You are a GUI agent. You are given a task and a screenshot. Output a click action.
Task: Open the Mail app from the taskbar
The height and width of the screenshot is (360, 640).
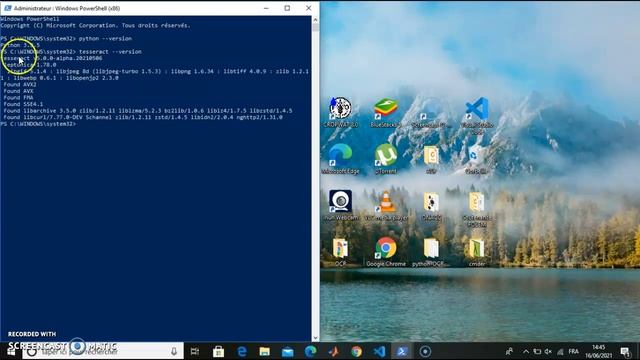[x=288, y=351]
